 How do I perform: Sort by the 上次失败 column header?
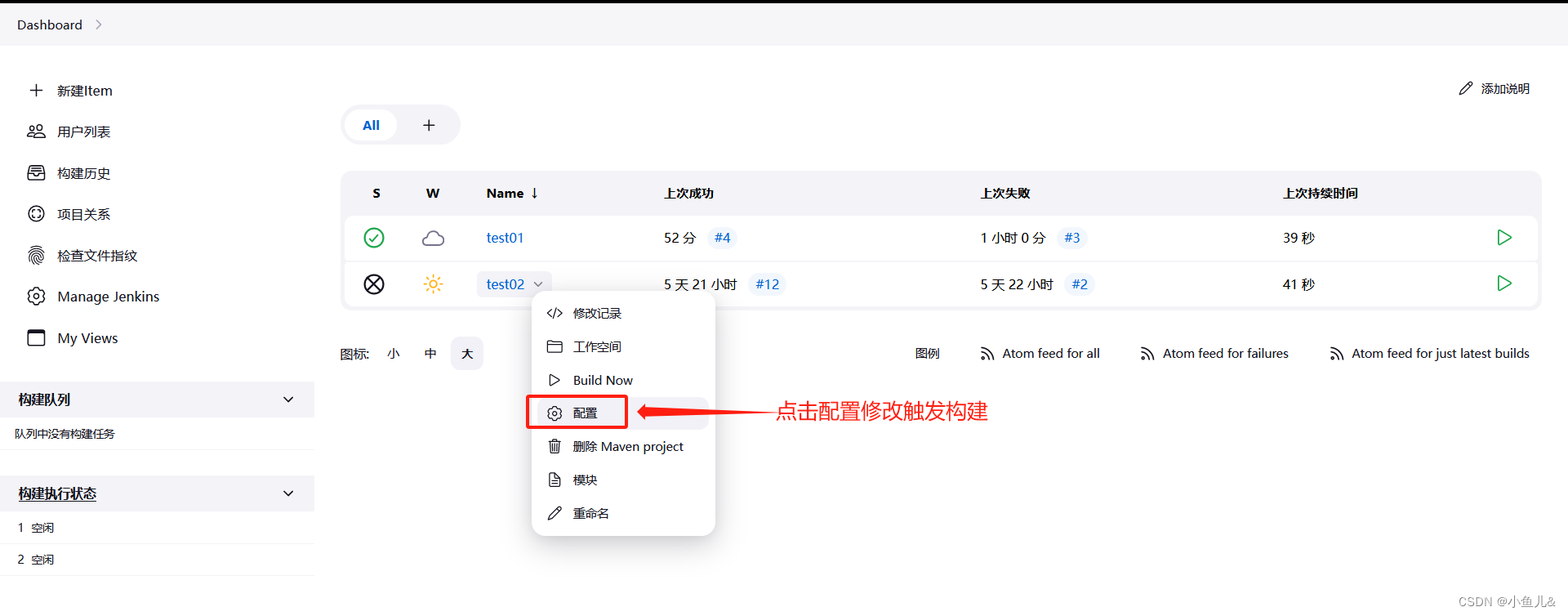1005,193
